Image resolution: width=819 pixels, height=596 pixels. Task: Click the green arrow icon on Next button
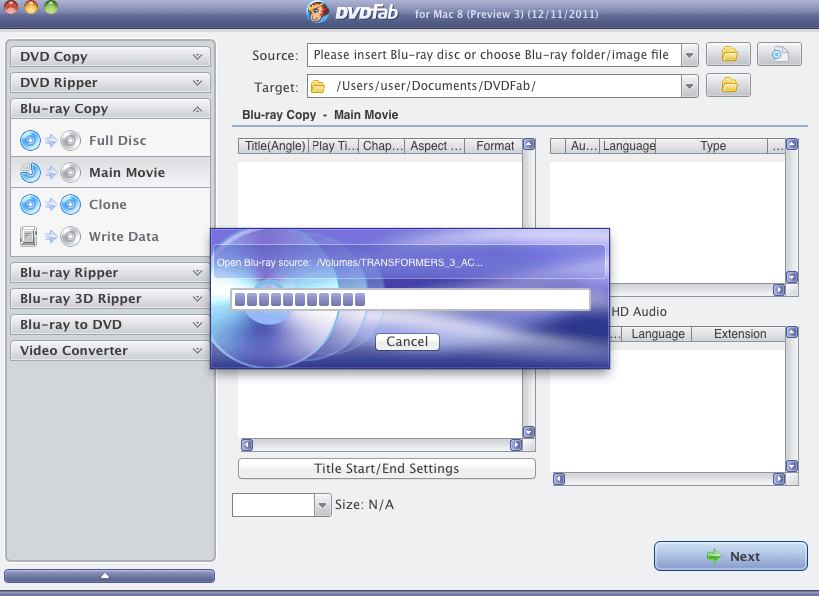713,556
